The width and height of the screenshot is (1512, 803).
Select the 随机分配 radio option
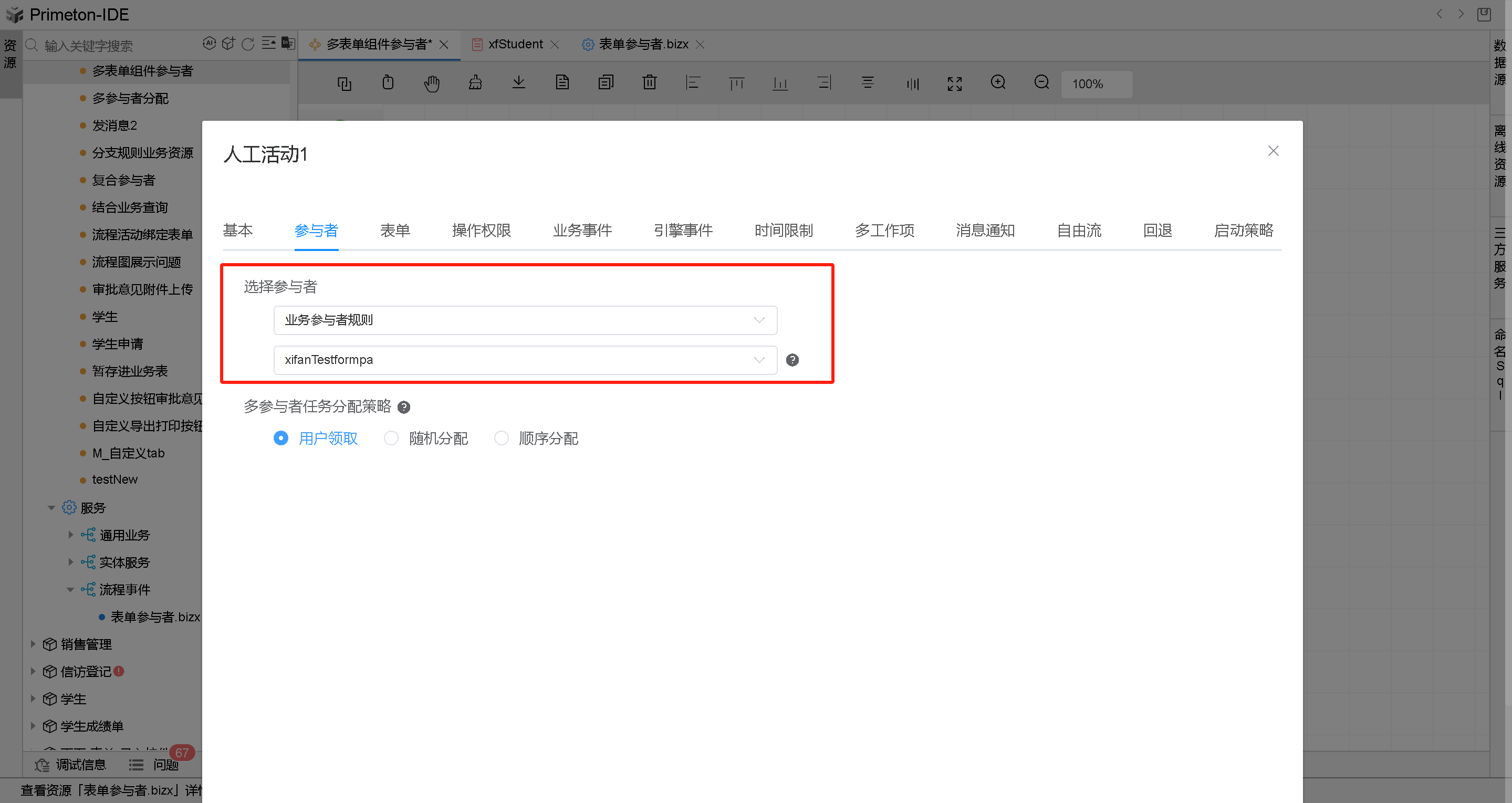click(x=391, y=438)
